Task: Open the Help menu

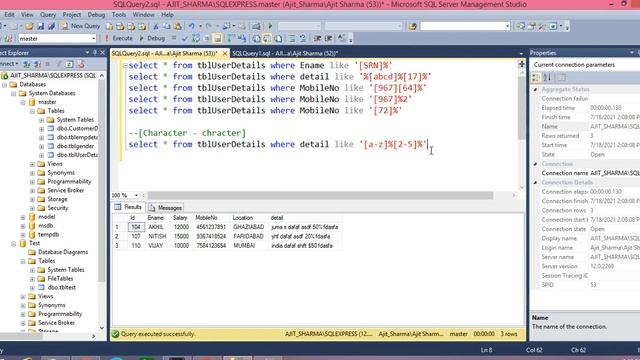Action: tap(167, 15)
